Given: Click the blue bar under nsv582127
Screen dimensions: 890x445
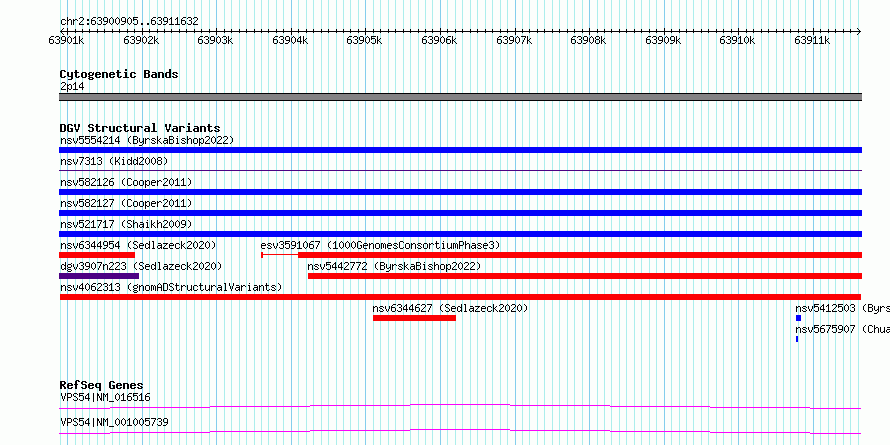Looking at the screenshot, I should click(460, 213).
